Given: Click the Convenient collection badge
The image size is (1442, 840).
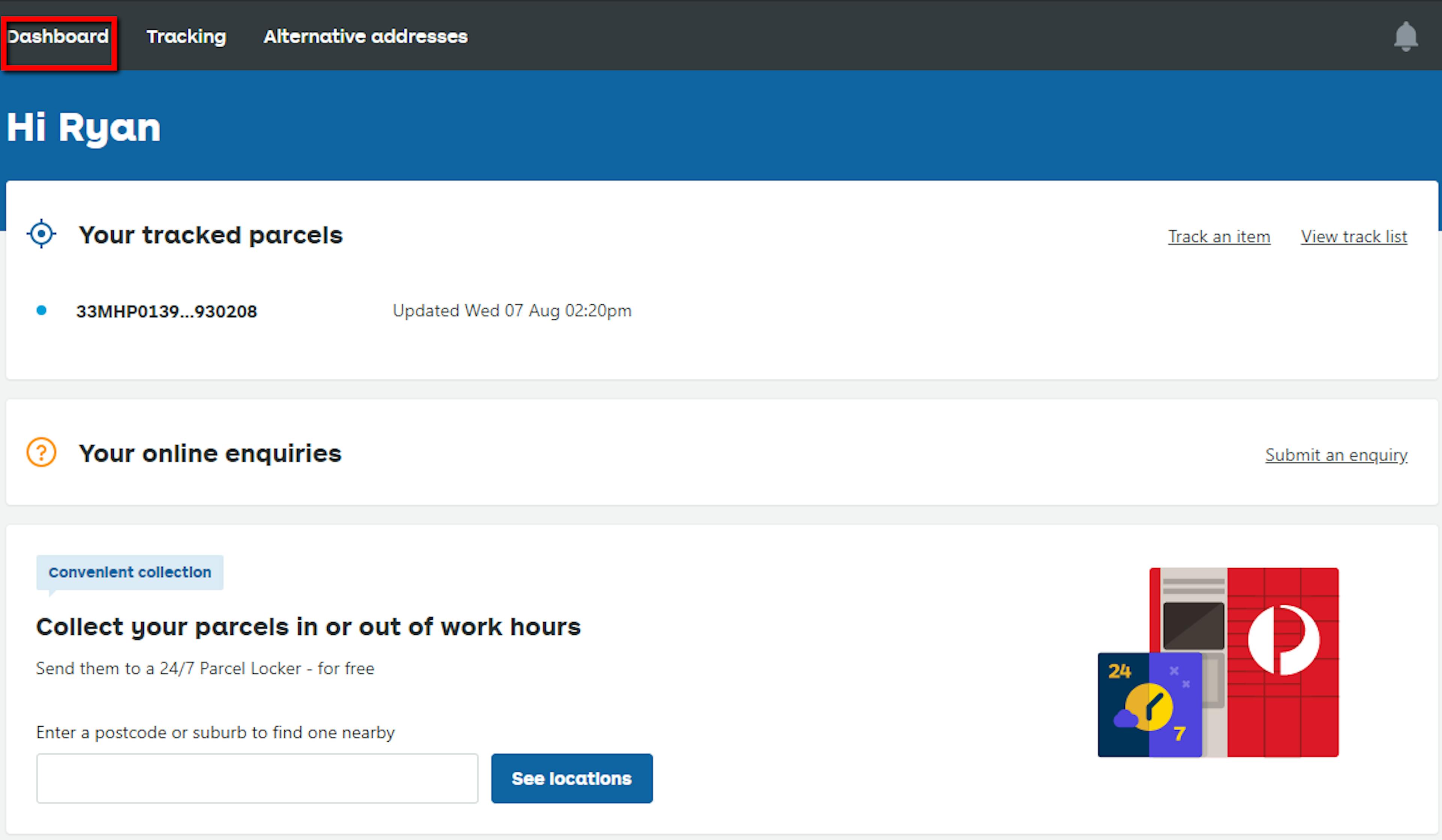Looking at the screenshot, I should pos(129,572).
